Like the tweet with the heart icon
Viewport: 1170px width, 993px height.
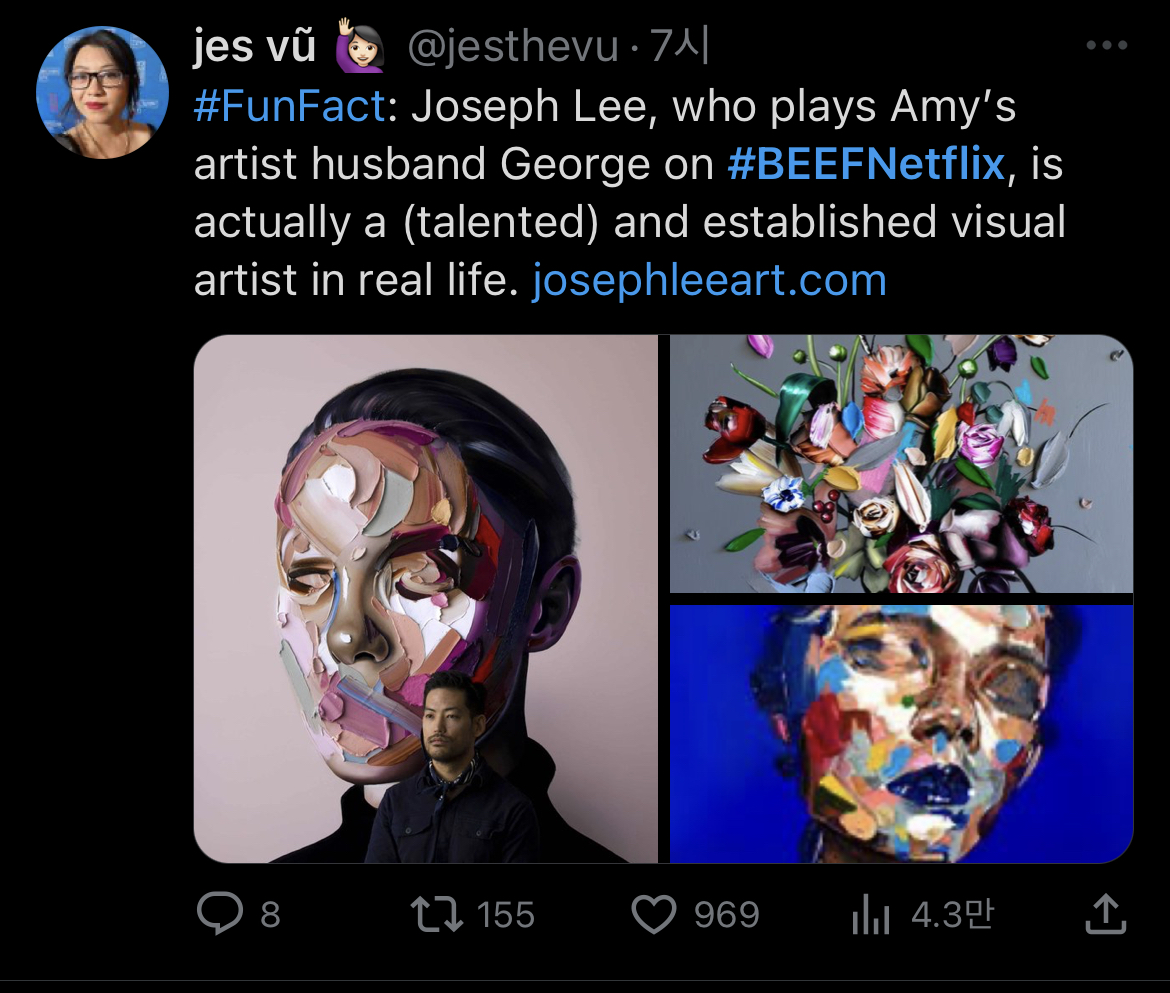[655, 914]
